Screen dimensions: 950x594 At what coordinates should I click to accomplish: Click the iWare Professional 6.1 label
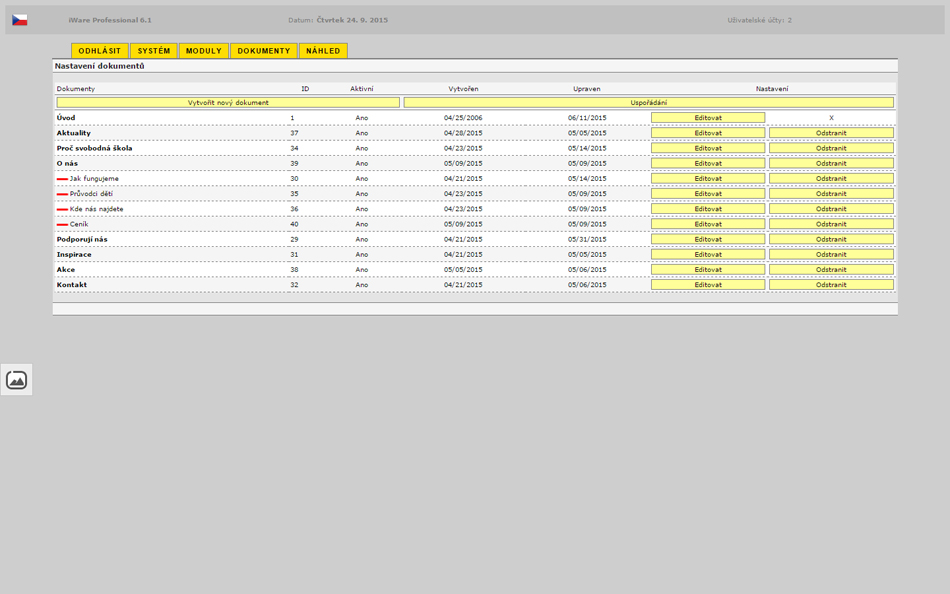pyautogui.click(x=110, y=20)
